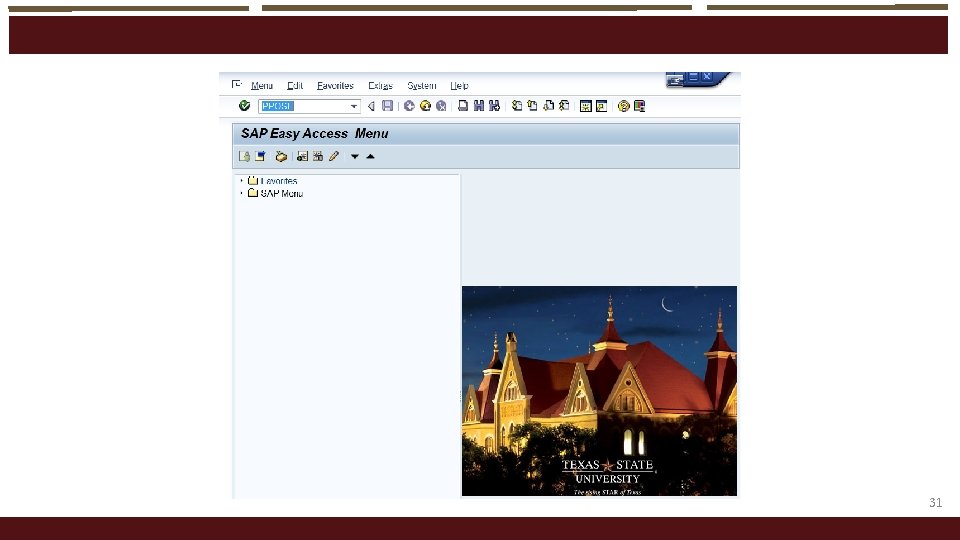Image resolution: width=960 pixels, height=540 pixels.
Task: Open the System menu
Action: [422, 86]
